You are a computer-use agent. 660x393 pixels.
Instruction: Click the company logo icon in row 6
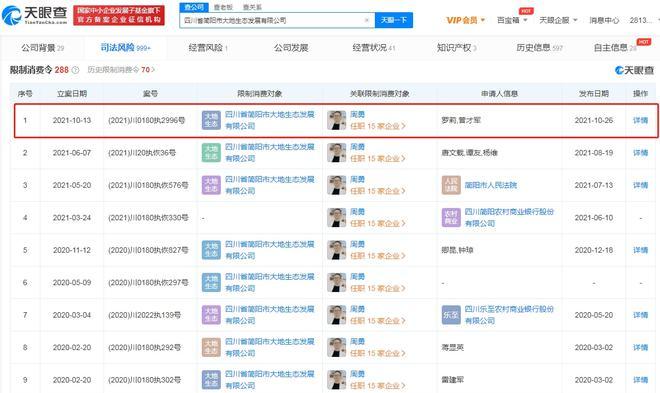click(x=211, y=282)
